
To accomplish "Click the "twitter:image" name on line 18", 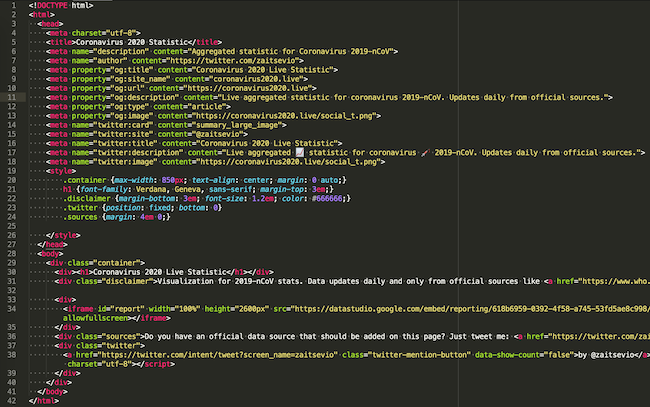I will 126,162.
